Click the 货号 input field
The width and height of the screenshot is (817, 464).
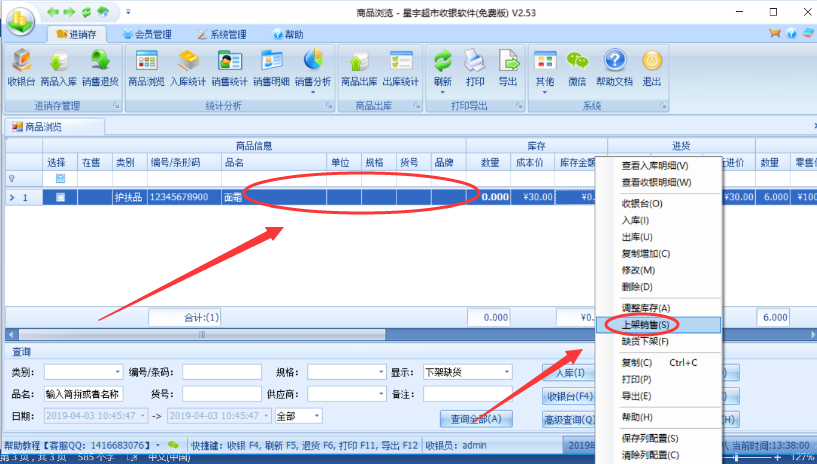(221, 394)
